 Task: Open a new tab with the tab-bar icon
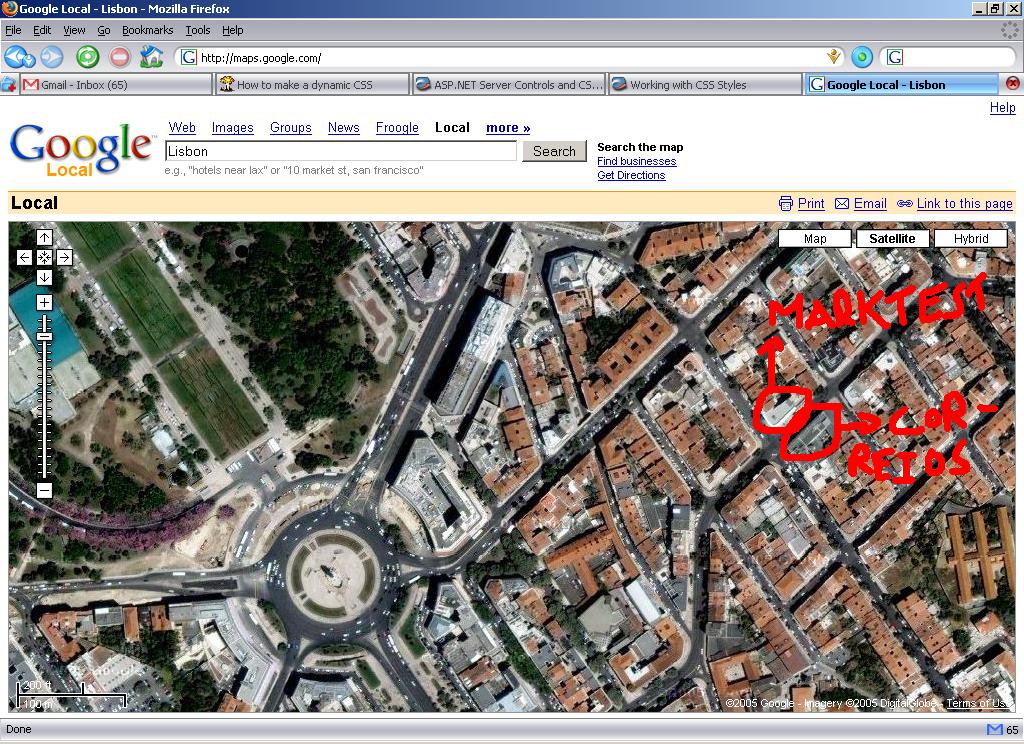(8, 84)
